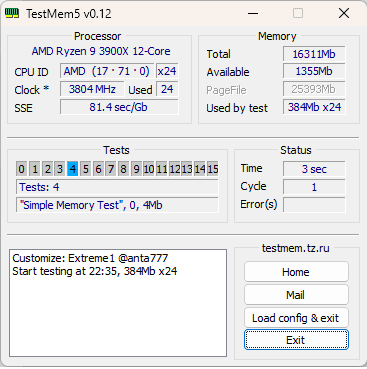367x369 pixels.
Task: Select test box number 1
Action: tap(35, 169)
